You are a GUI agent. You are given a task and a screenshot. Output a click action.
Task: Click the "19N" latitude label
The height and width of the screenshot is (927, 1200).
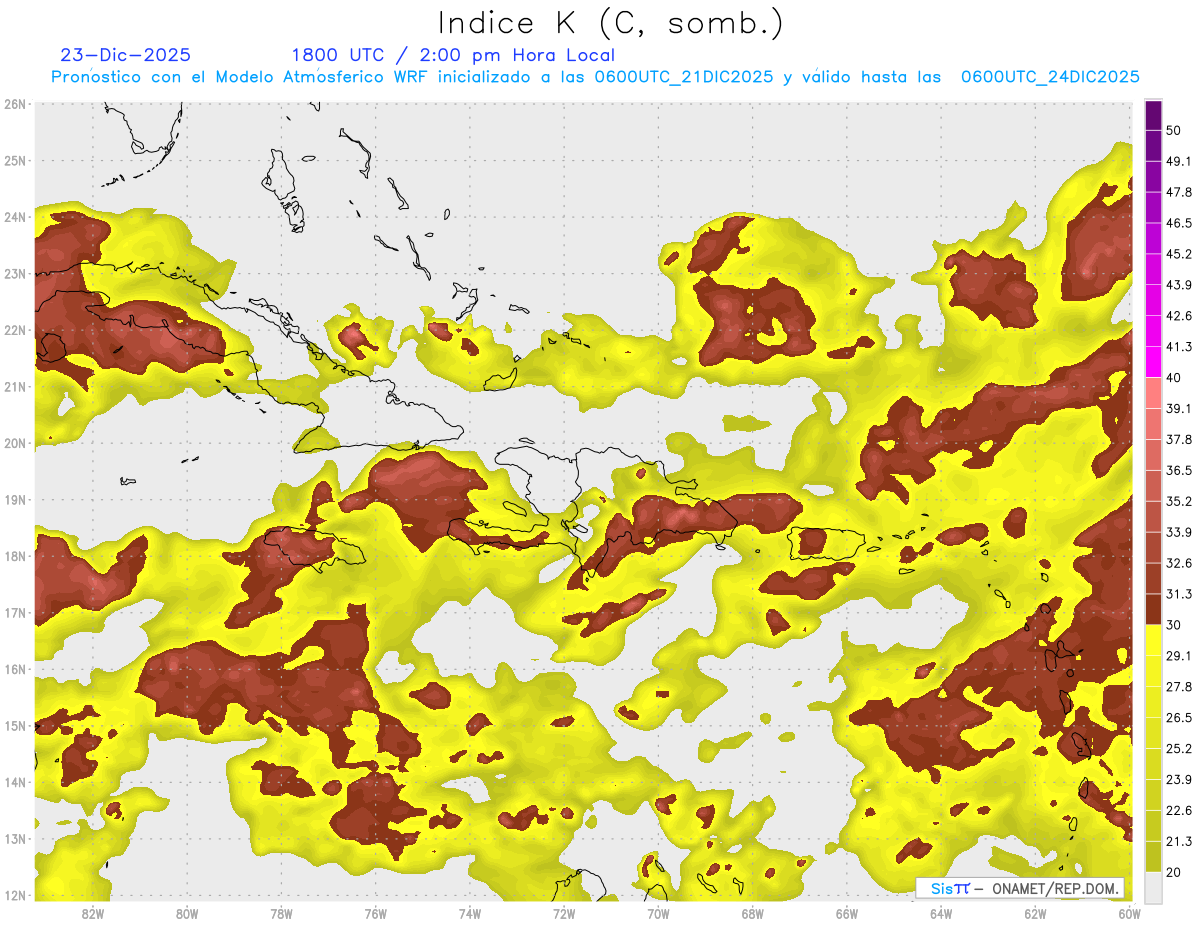pos(15,499)
